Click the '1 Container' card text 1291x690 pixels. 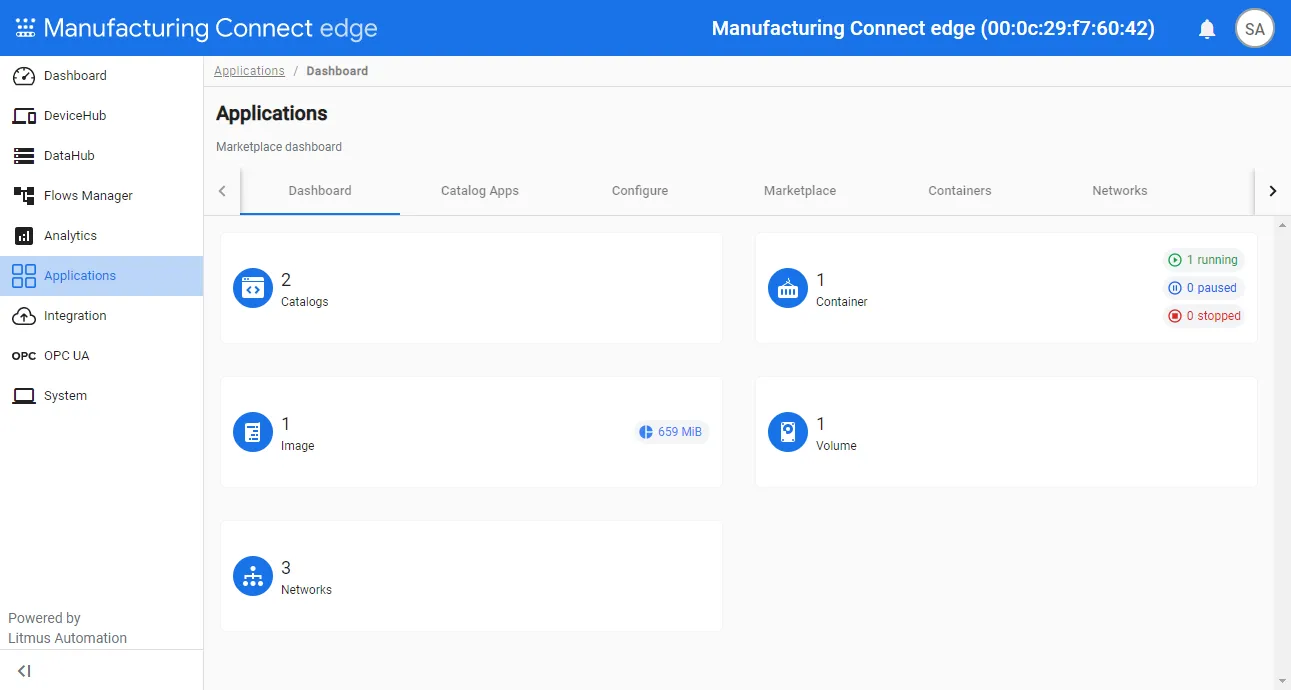coord(842,289)
